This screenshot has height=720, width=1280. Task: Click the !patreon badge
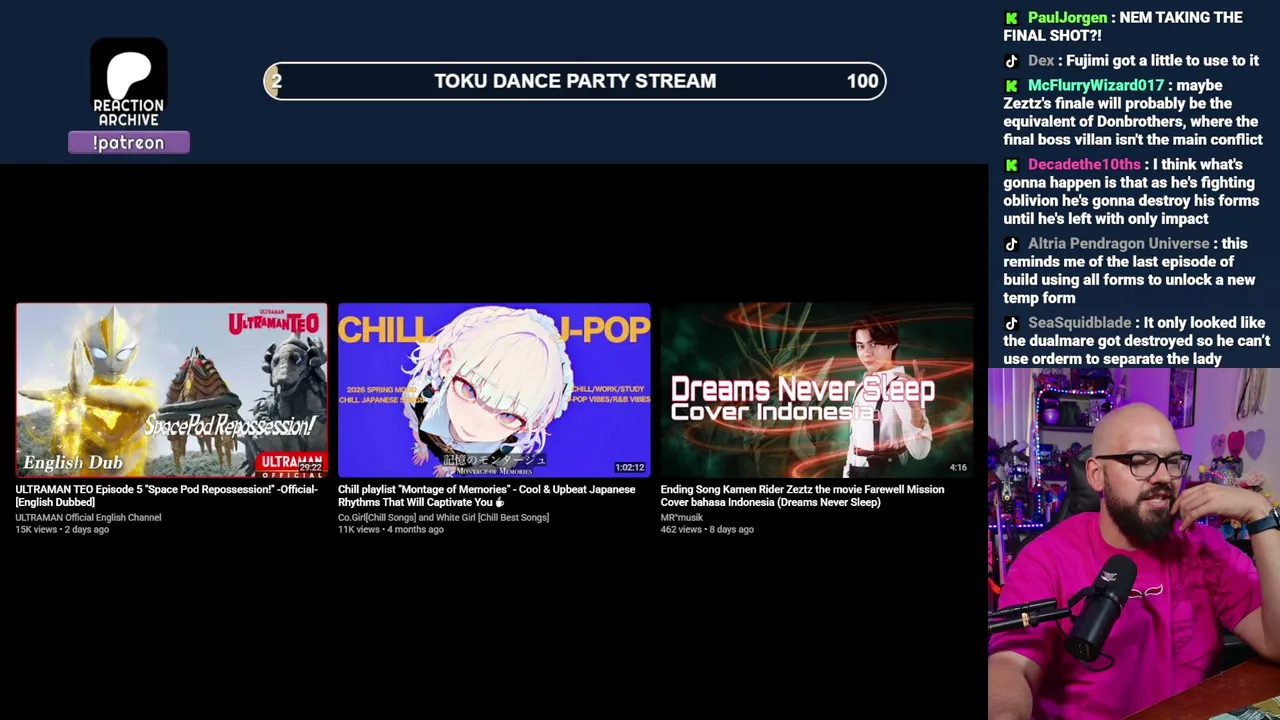pos(129,143)
